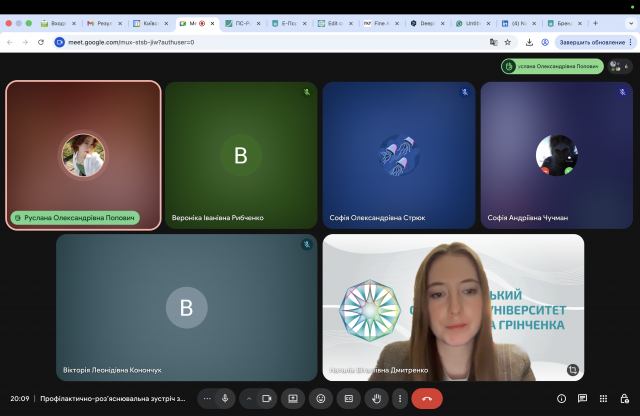Open the activities panel icon
The width and height of the screenshot is (640, 416).
tap(603, 398)
